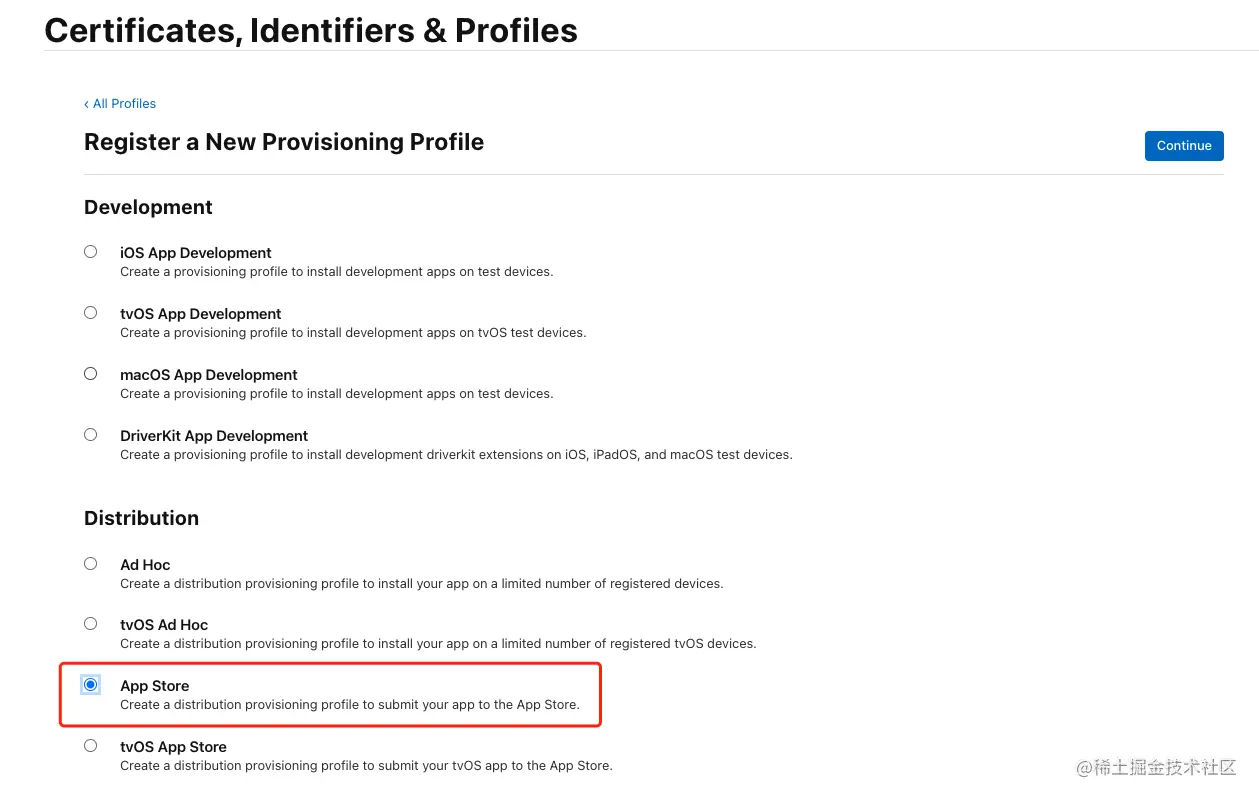This screenshot has height=800, width=1259.
Task: Click the "DriverKit App Development" option title
Action: click(x=214, y=436)
